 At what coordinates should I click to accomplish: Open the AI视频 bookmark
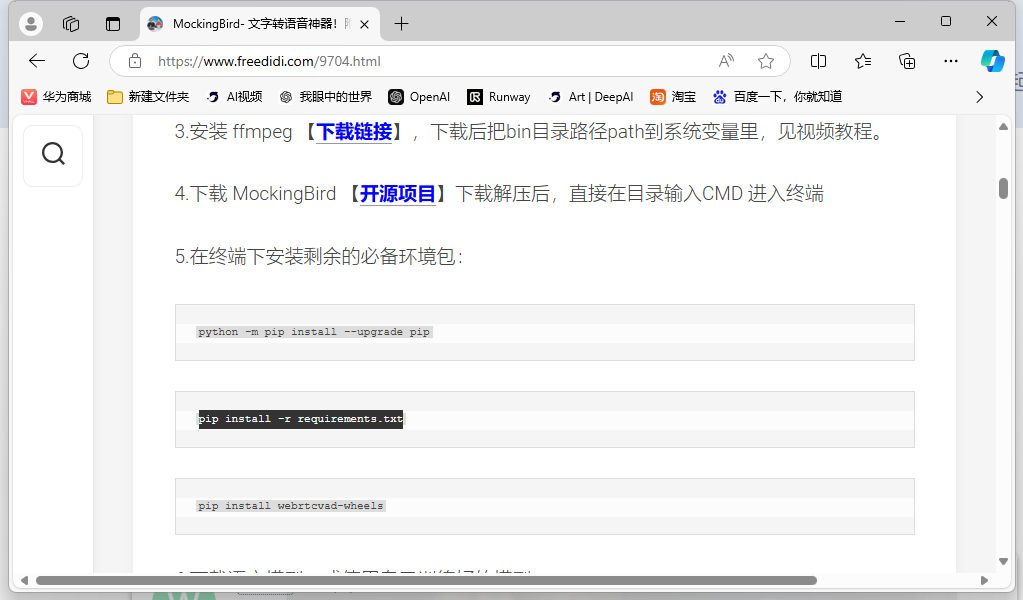234,97
